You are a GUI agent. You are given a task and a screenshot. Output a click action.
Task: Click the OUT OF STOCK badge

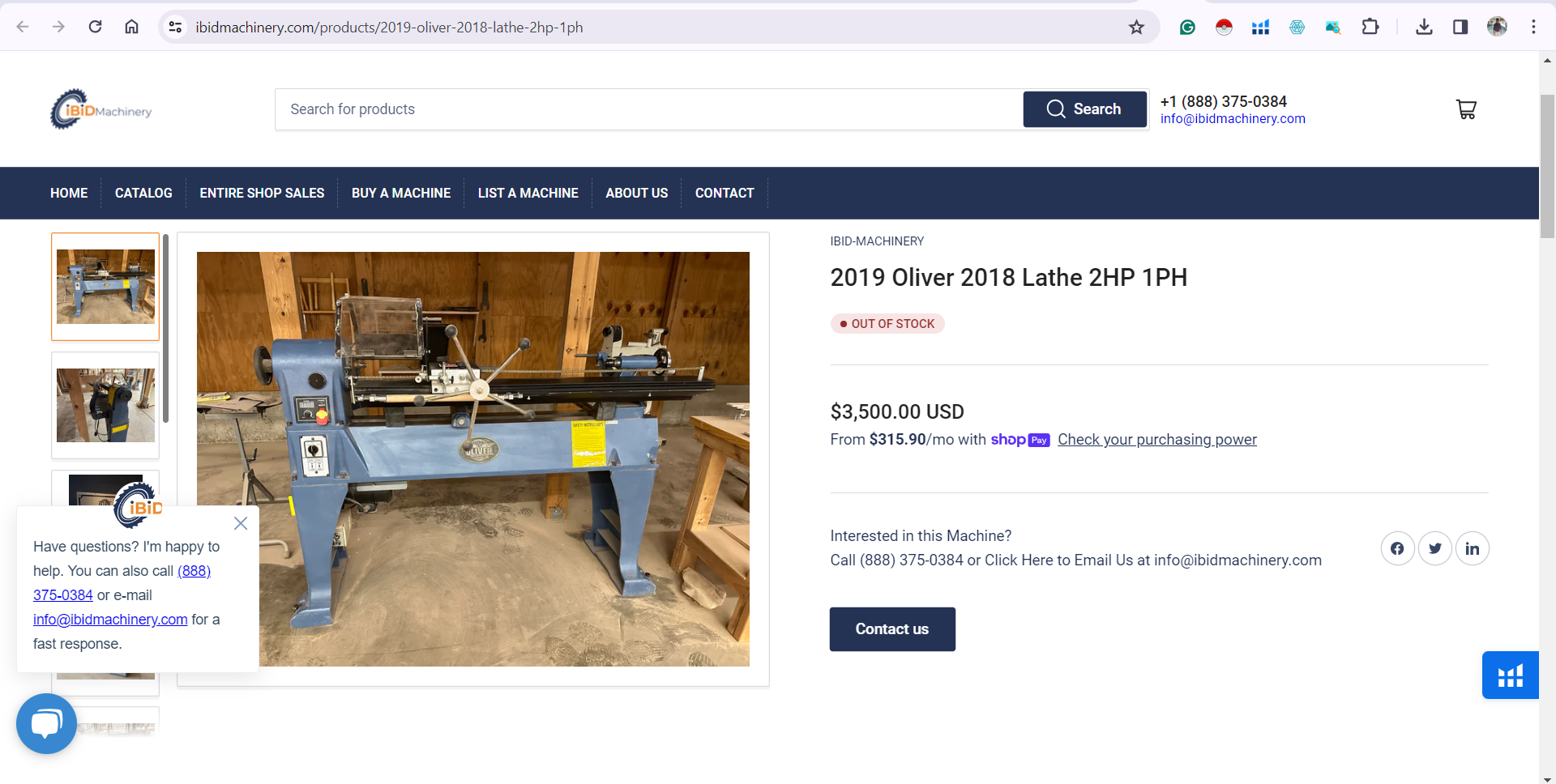[x=887, y=324]
